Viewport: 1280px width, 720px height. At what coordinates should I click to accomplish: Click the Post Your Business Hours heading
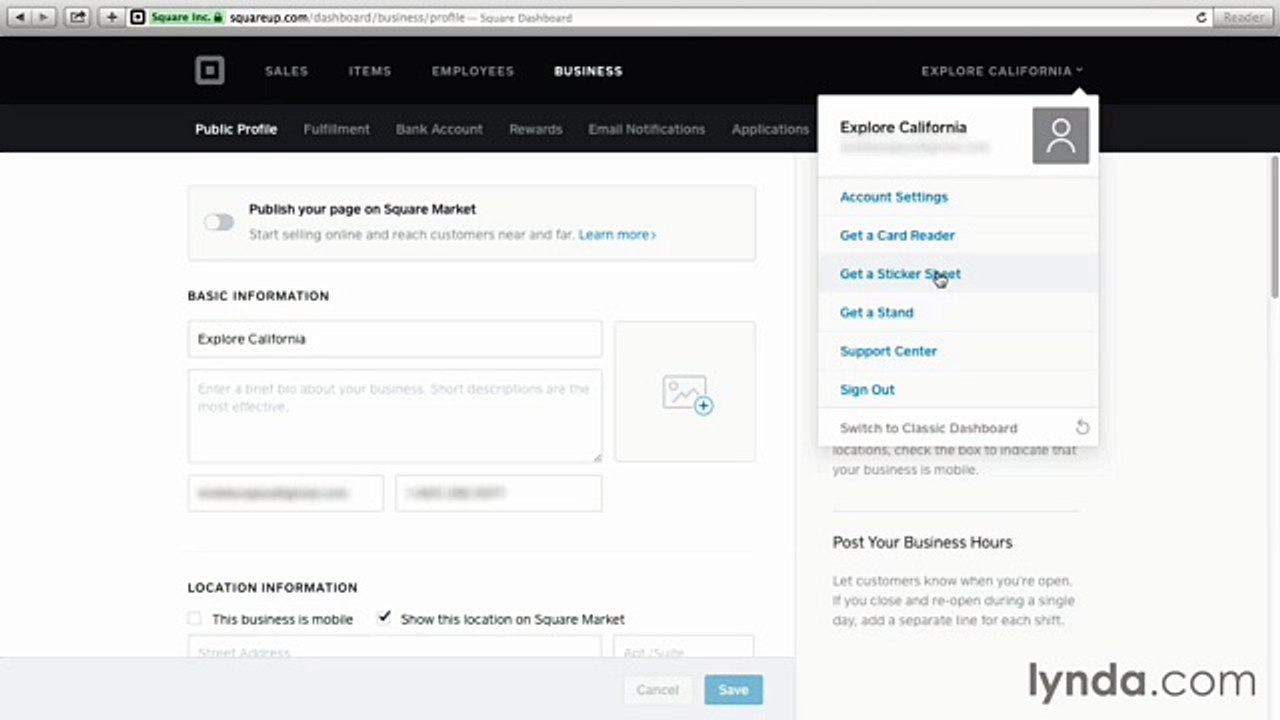tap(922, 542)
